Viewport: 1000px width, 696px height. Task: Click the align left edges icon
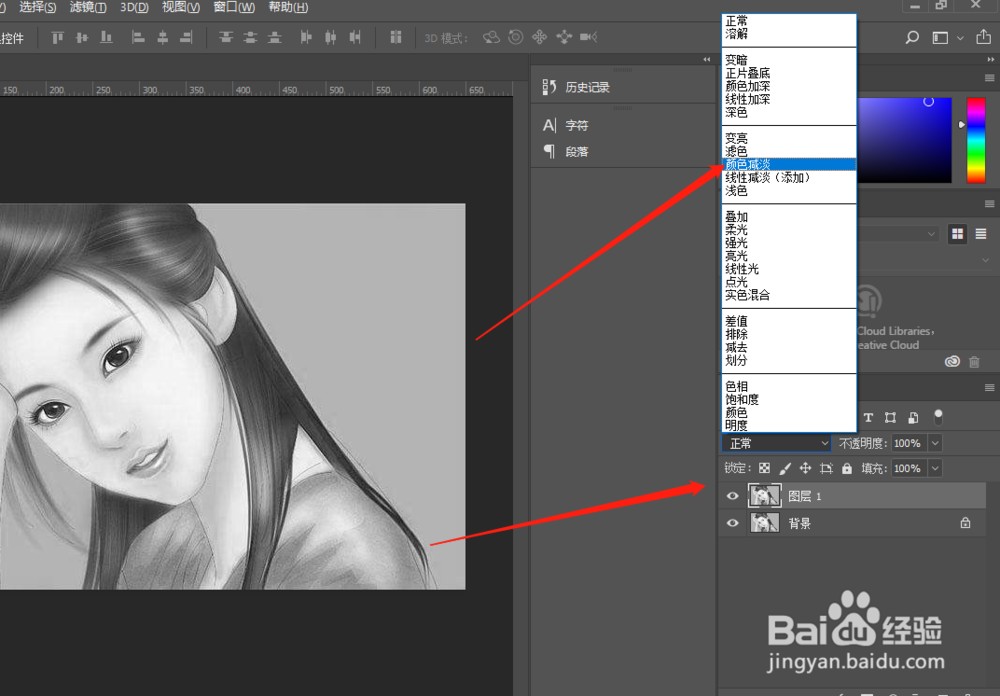pyautogui.click(x=138, y=38)
